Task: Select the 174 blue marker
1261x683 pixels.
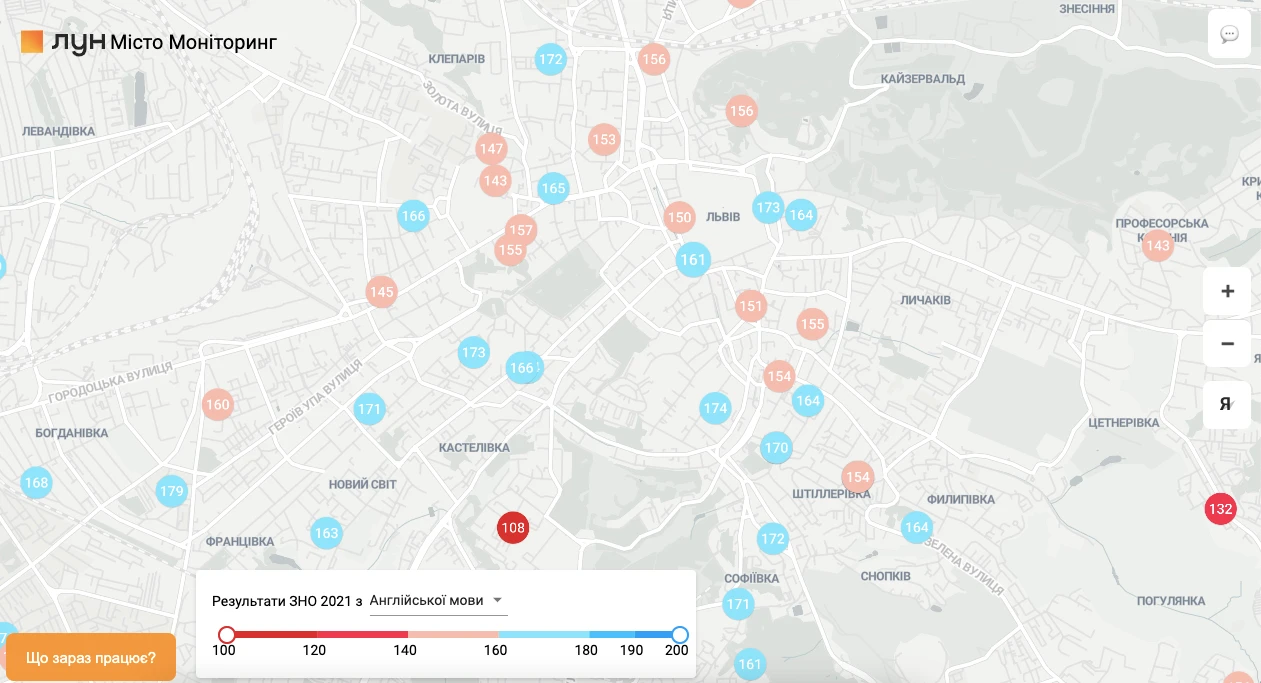Action: (x=715, y=408)
